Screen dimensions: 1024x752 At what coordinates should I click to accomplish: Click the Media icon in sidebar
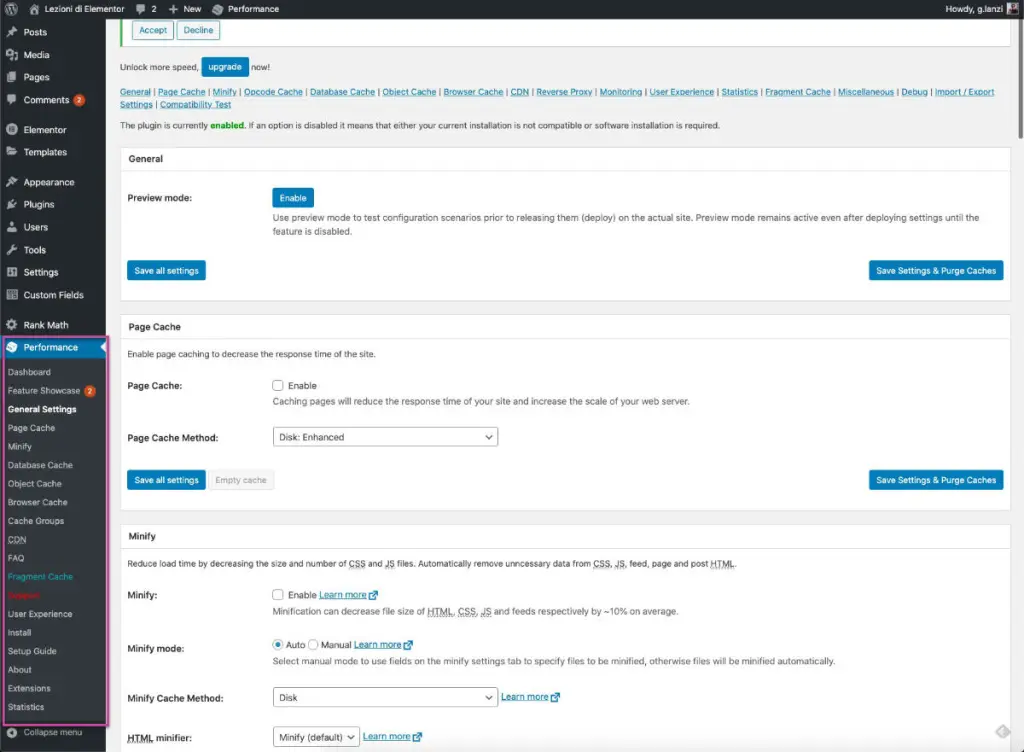coord(12,55)
